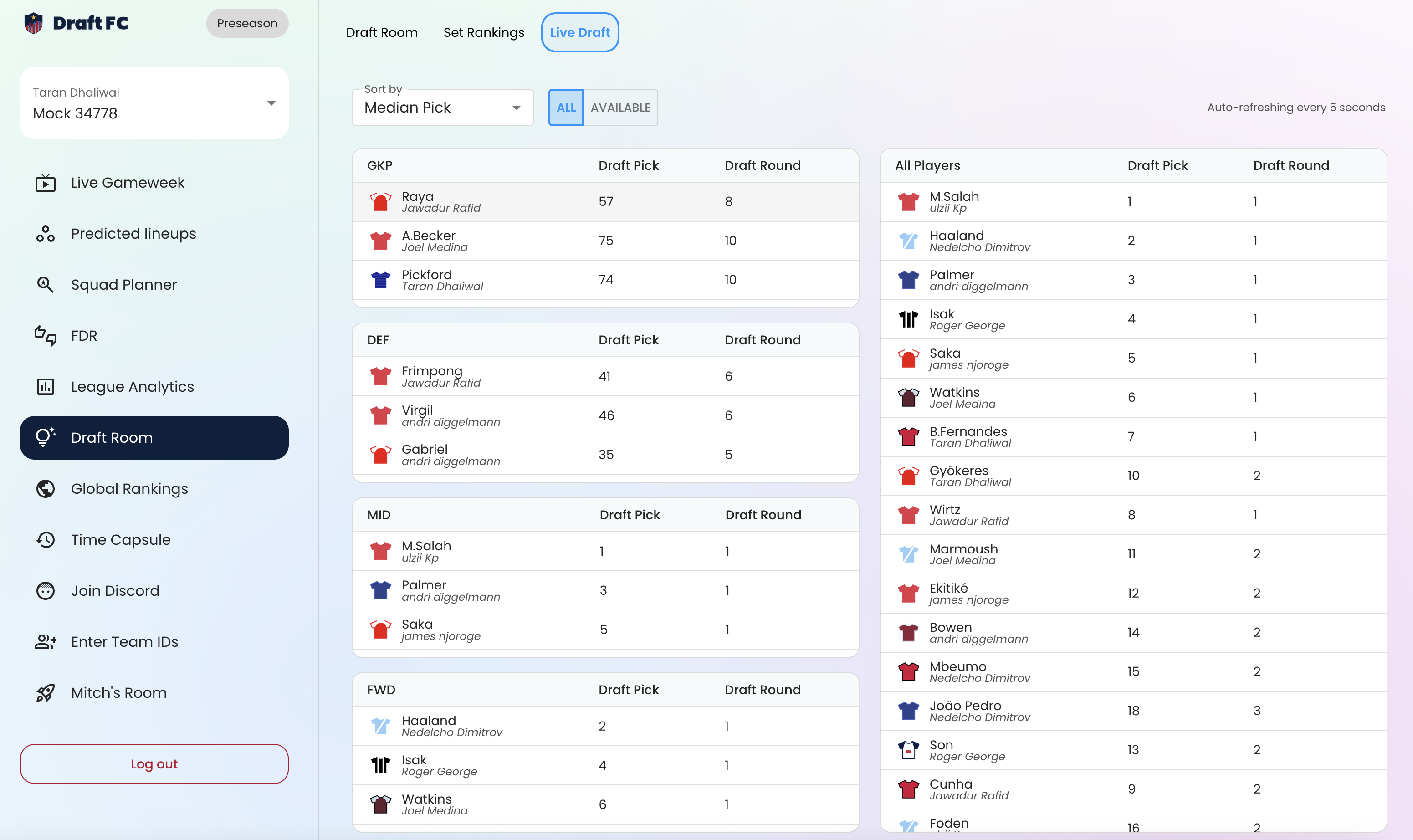
Task: Click the Mitch's Room rocket icon
Action: (45, 692)
